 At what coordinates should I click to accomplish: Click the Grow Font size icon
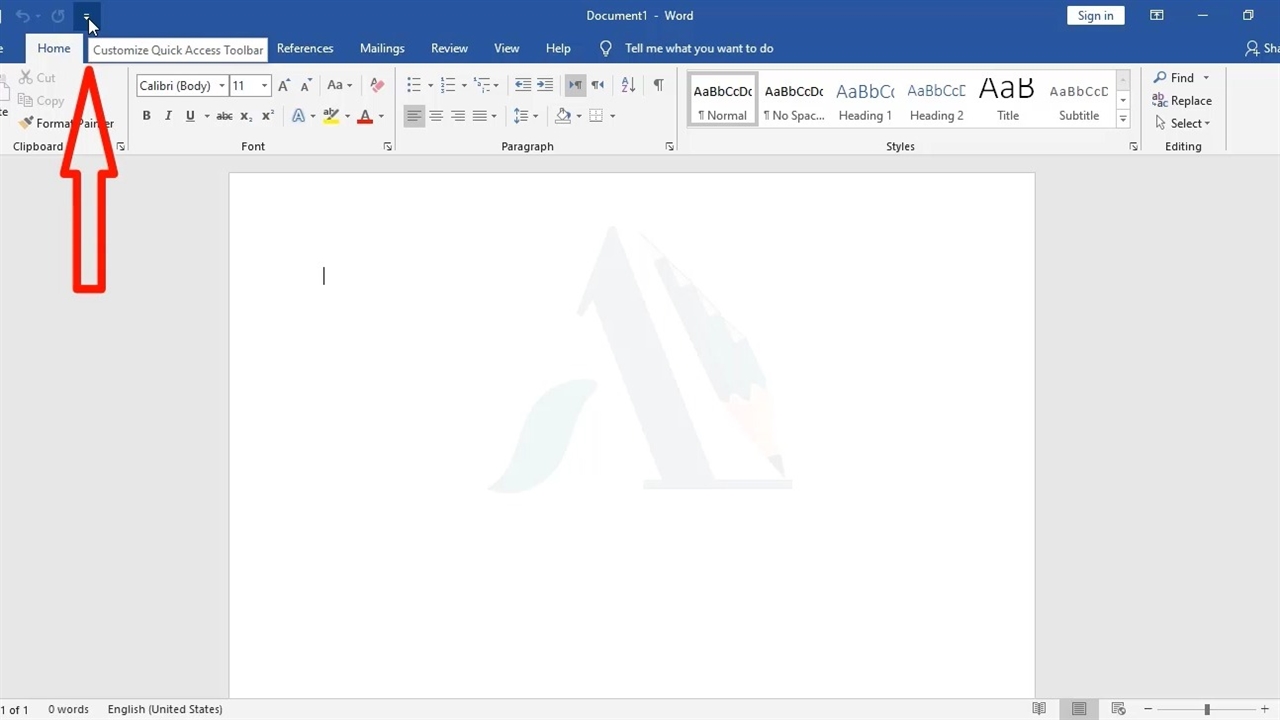click(285, 86)
